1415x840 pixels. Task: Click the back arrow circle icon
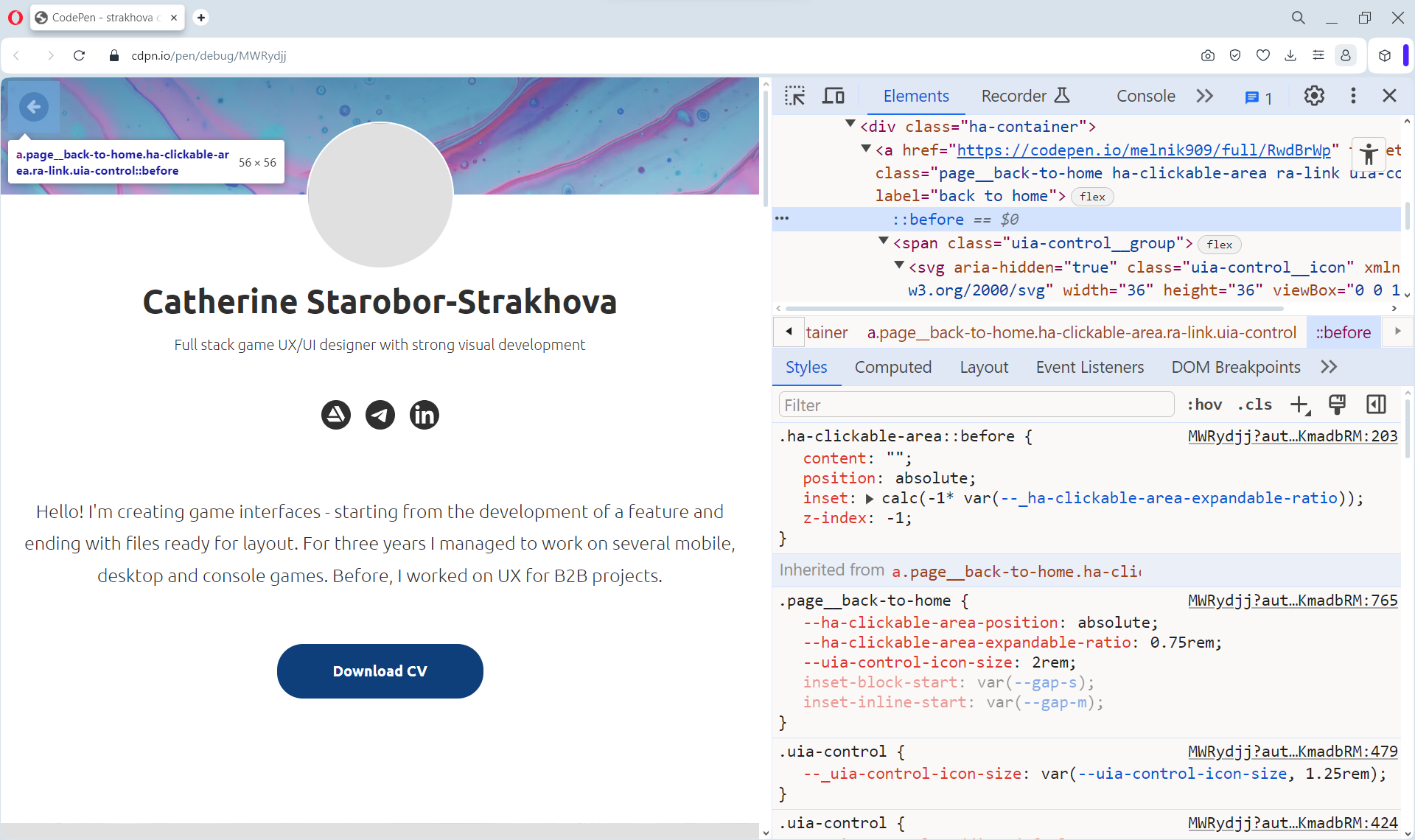click(x=34, y=107)
